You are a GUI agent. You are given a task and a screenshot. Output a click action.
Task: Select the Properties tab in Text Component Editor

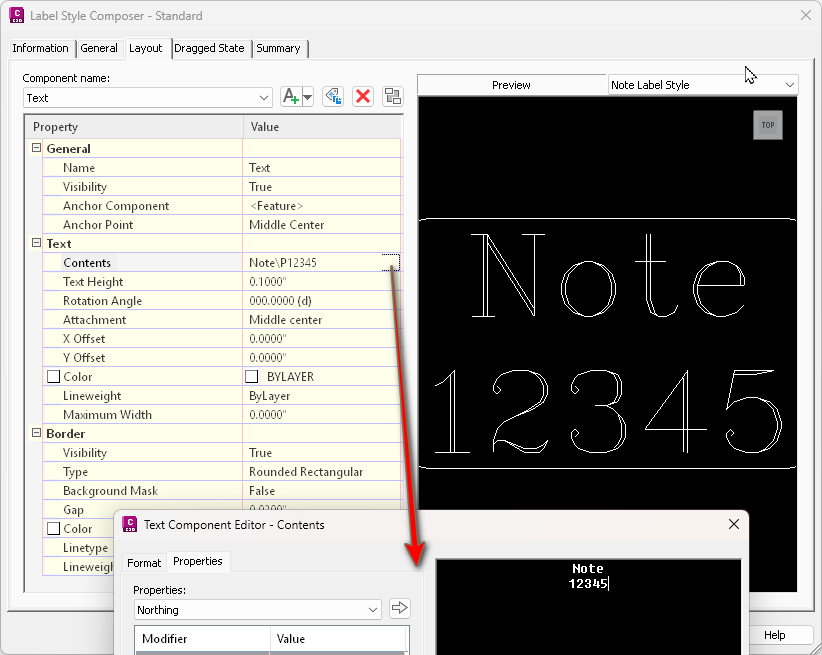pos(198,561)
